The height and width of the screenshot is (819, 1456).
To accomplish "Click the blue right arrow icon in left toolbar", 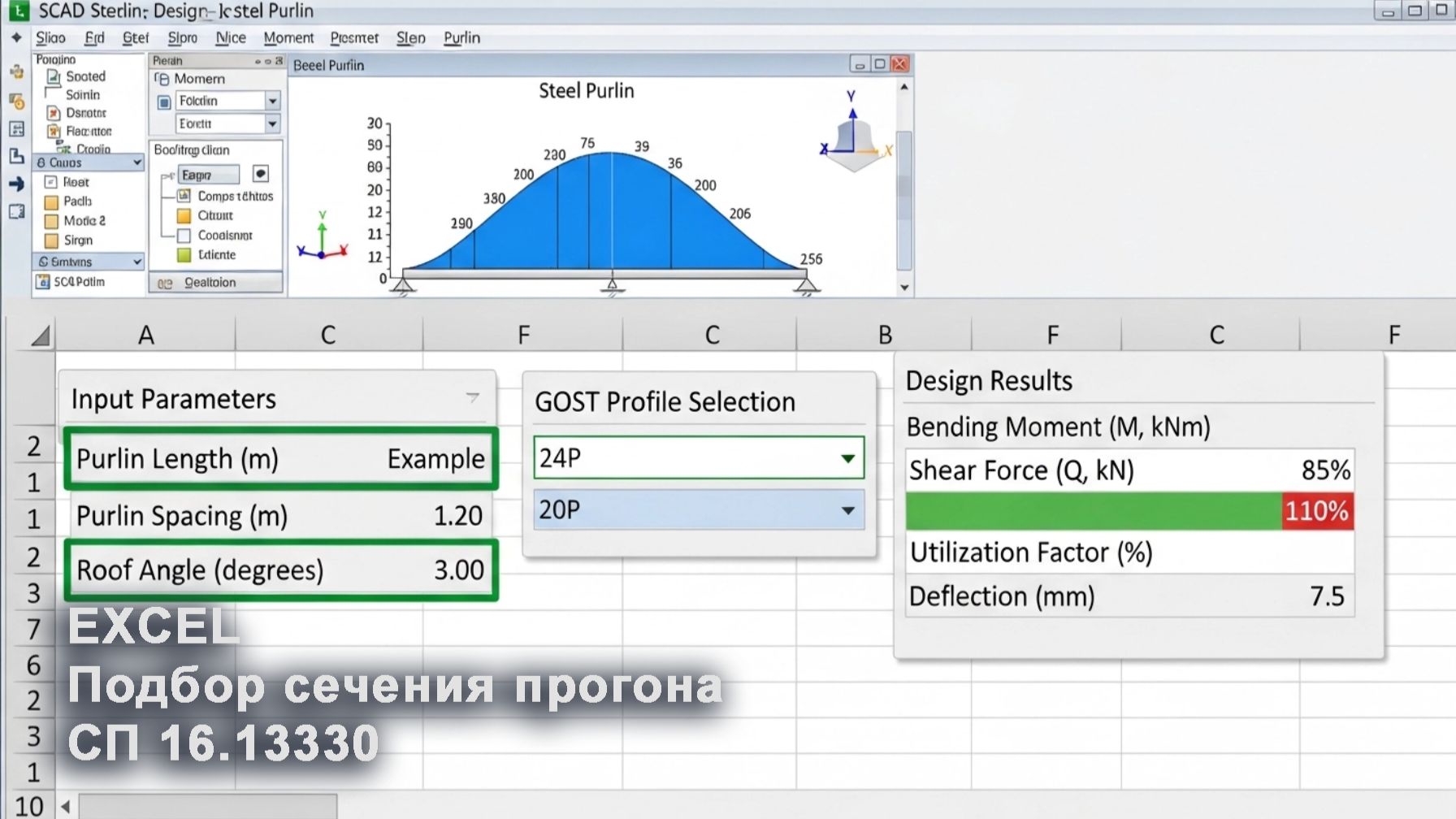I will (16, 184).
